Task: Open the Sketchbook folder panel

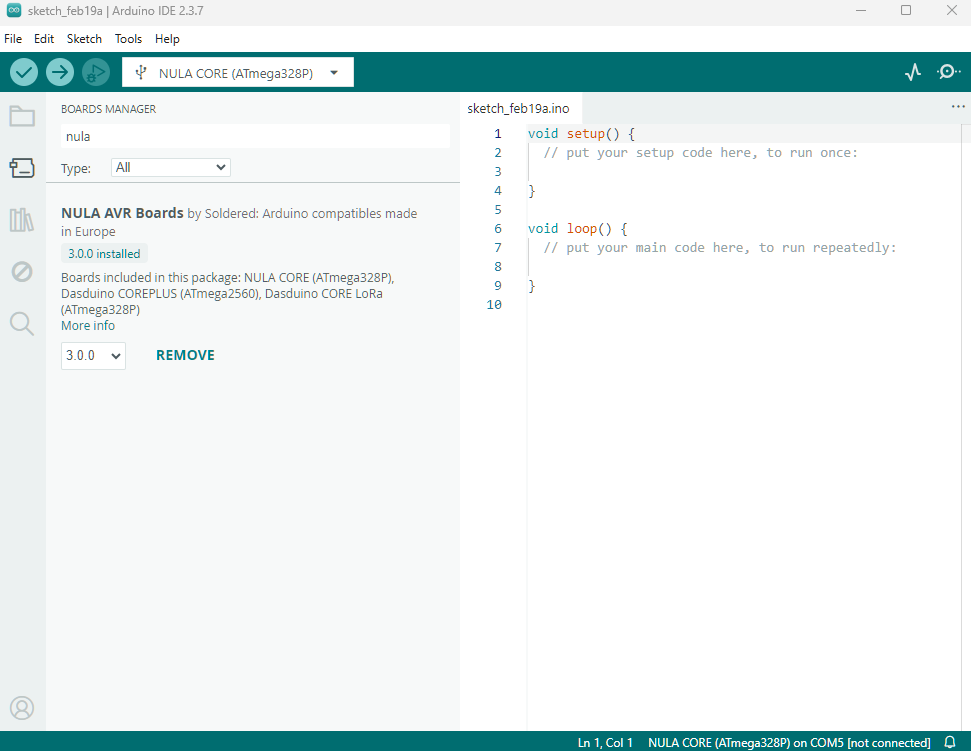Action: [22, 116]
